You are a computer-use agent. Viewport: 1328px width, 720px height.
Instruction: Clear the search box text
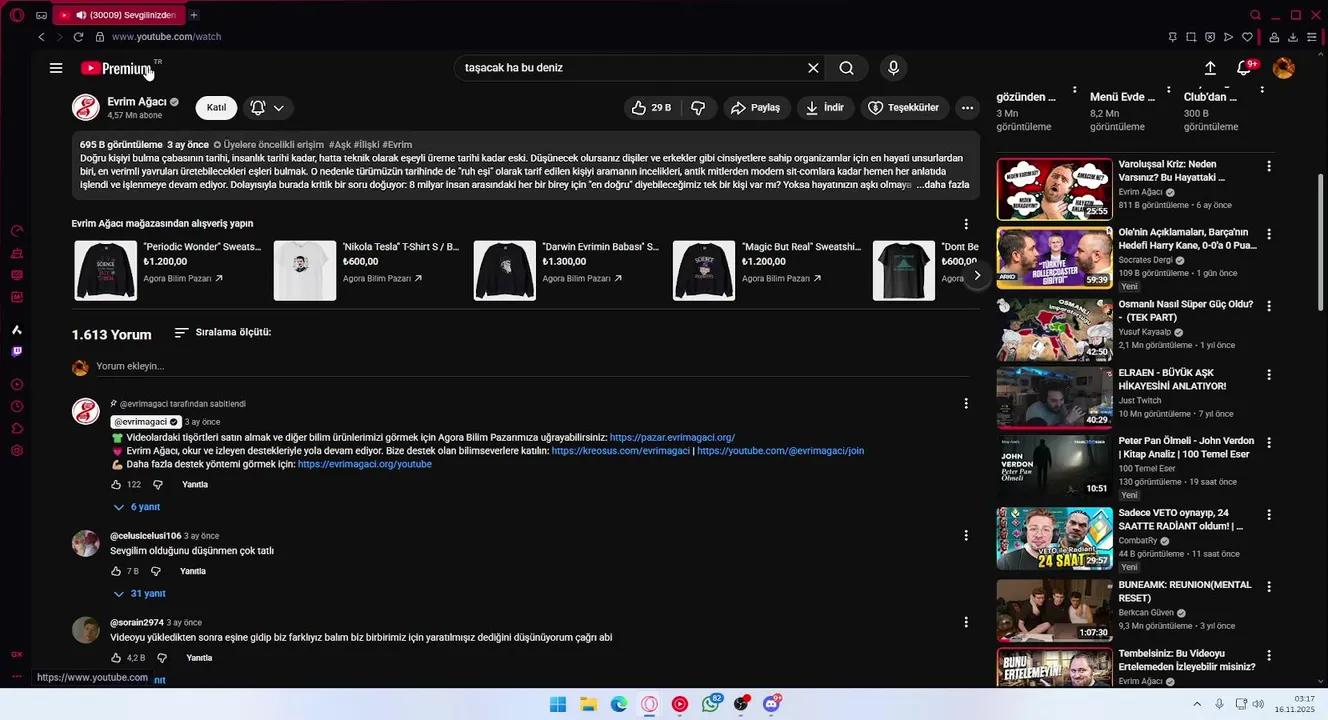pos(813,68)
